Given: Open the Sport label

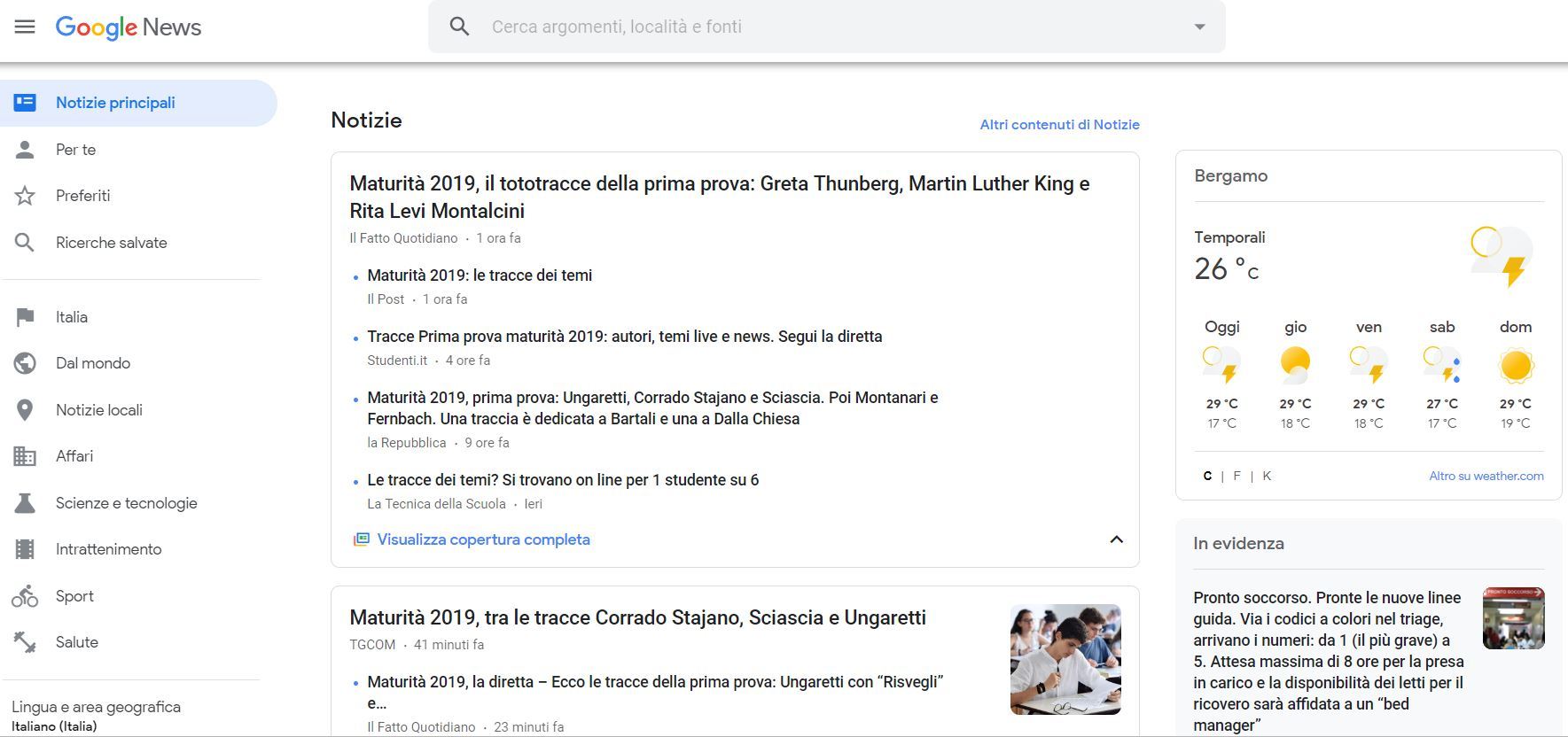Looking at the screenshot, I should tap(74, 596).
